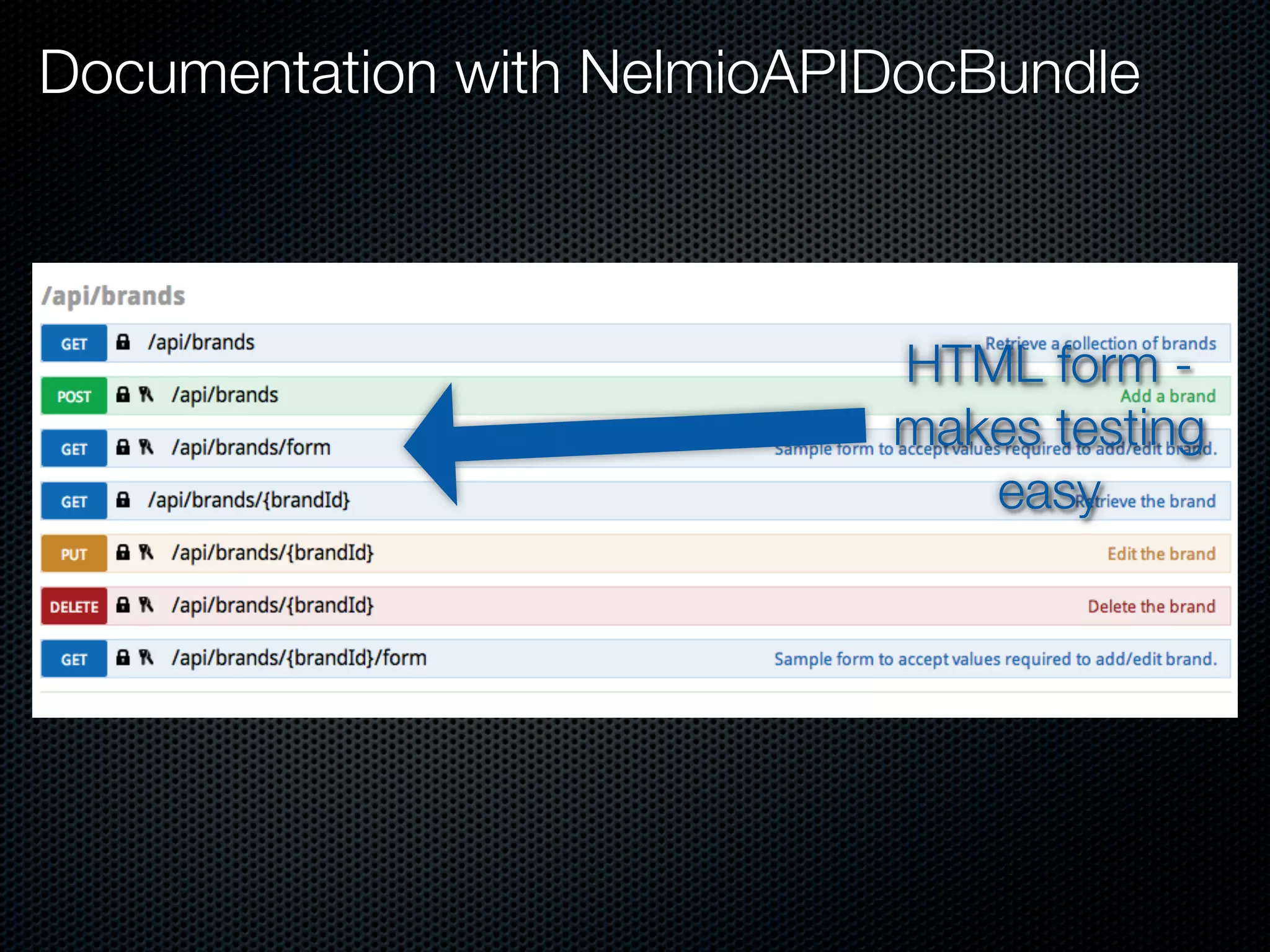Screen dimensions: 1270x952
Task: Open the POST badge for /api/brands
Action: (x=74, y=396)
